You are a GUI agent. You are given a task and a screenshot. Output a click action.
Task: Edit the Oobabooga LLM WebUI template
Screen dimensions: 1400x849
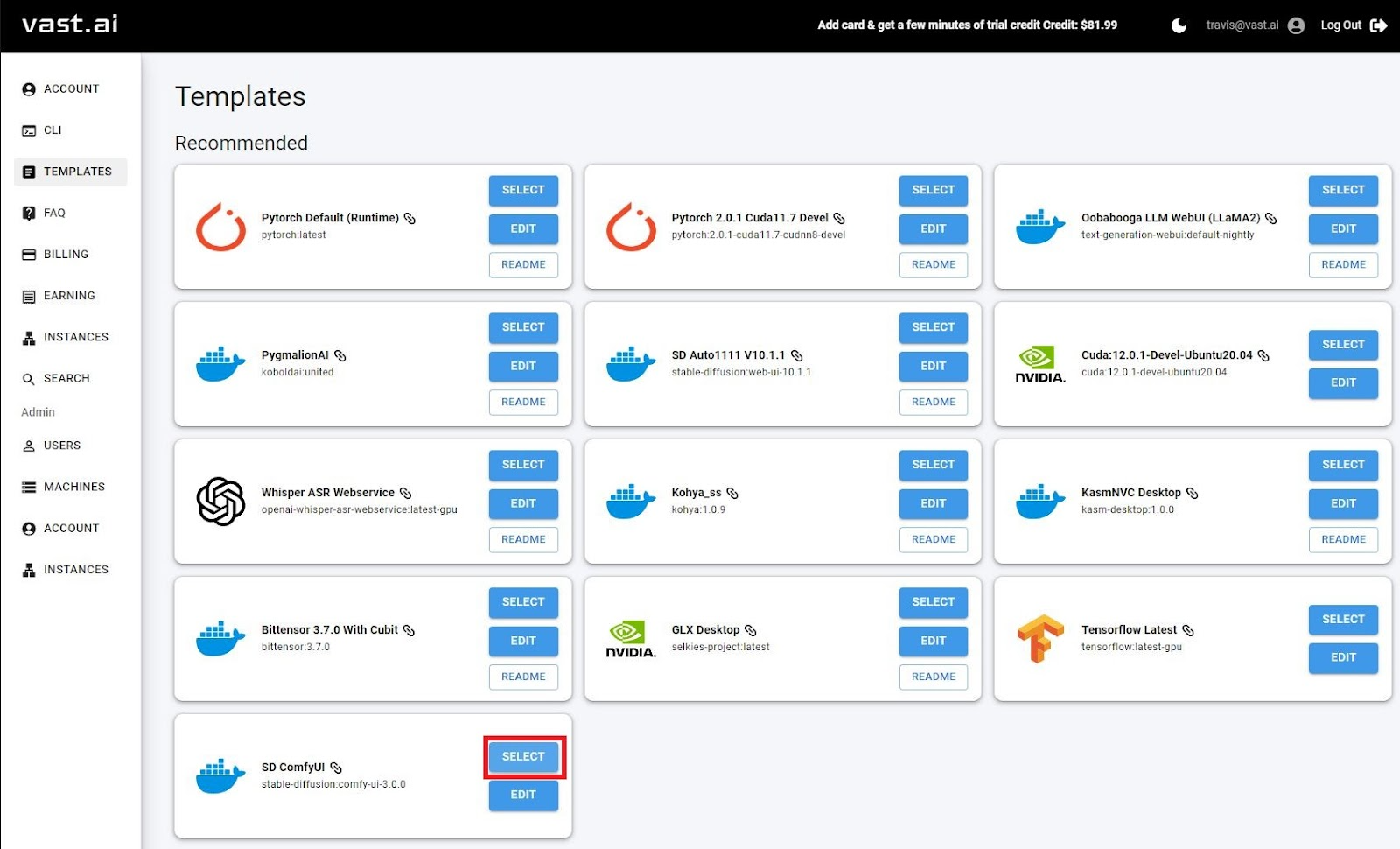tap(1343, 229)
